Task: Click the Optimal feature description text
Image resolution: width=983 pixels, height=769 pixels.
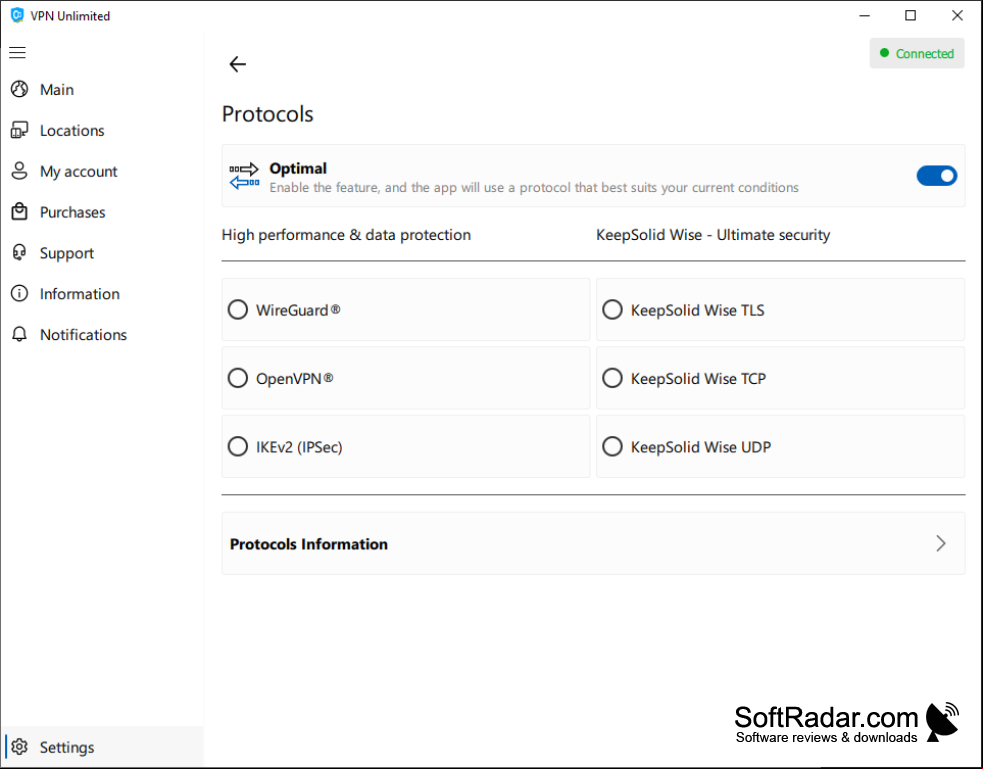Action: [x=534, y=187]
